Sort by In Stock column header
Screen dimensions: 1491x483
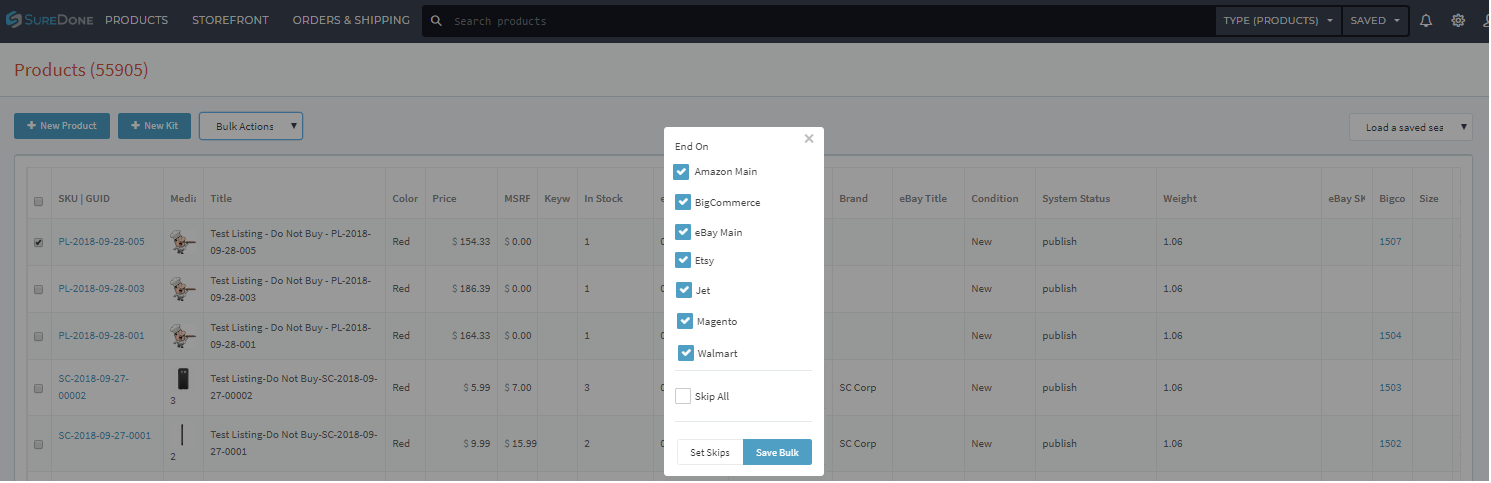[x=603, y=199]
